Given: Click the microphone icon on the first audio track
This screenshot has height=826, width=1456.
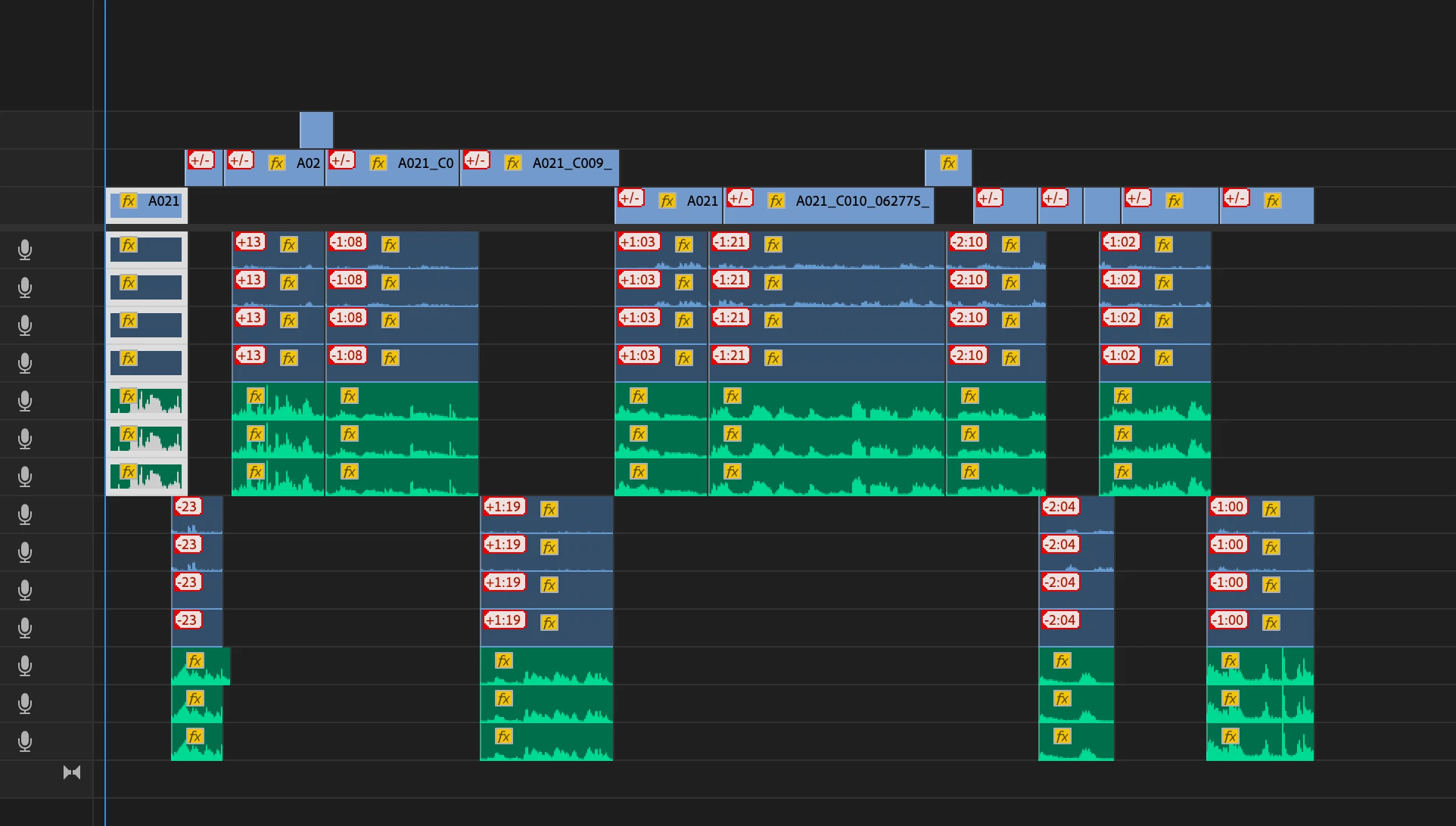Looking at the screenshot, I should 25,250.
